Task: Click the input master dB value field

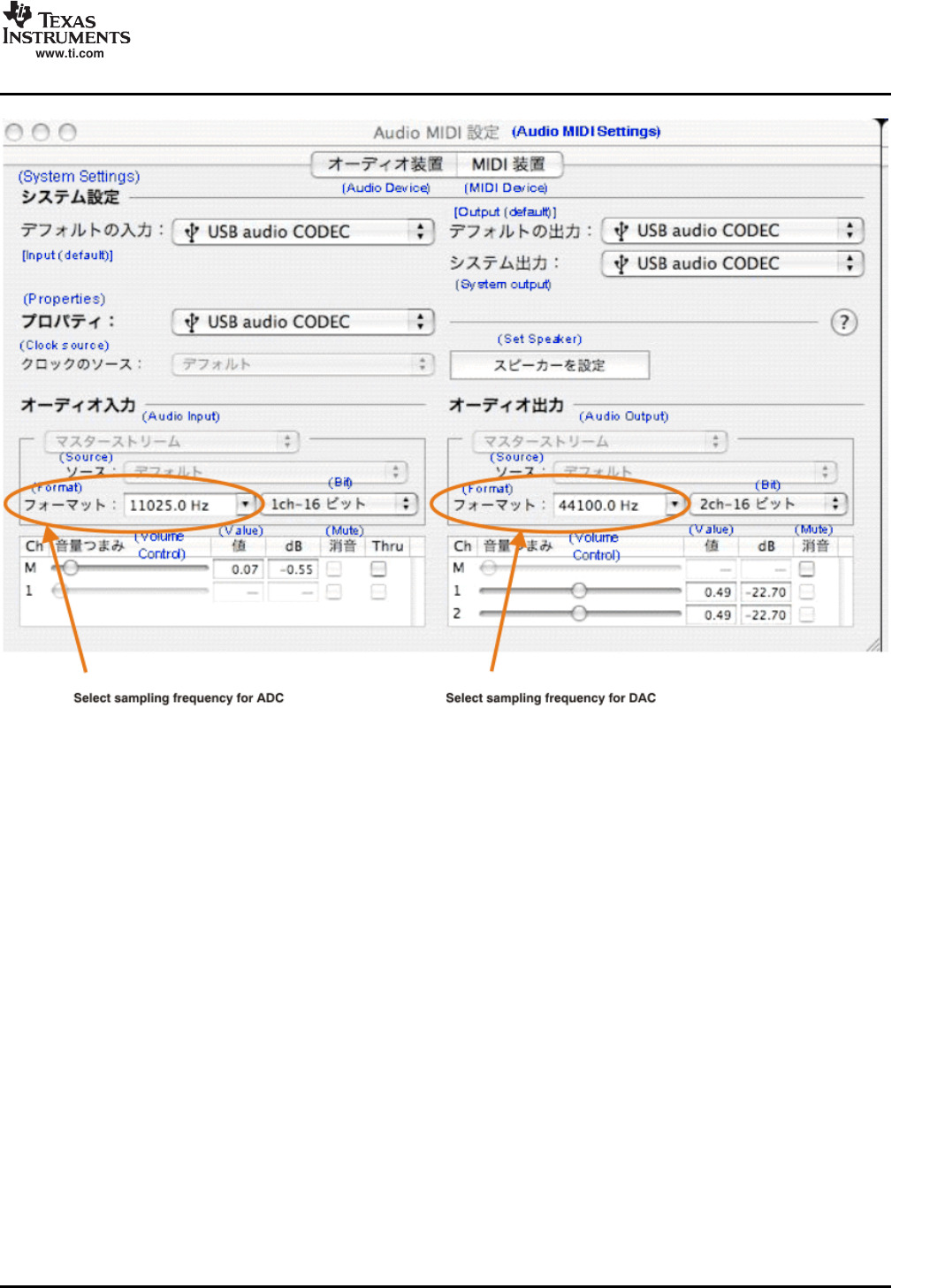Action: click(293, 570)
